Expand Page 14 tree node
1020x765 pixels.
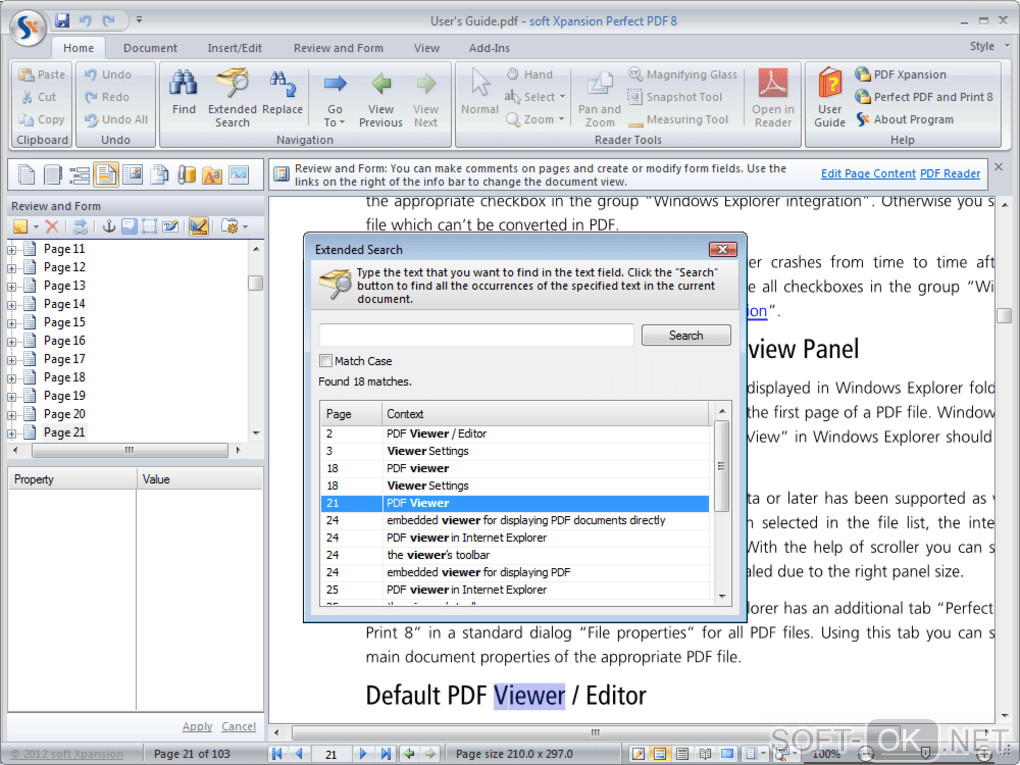(x=12, y=304)
